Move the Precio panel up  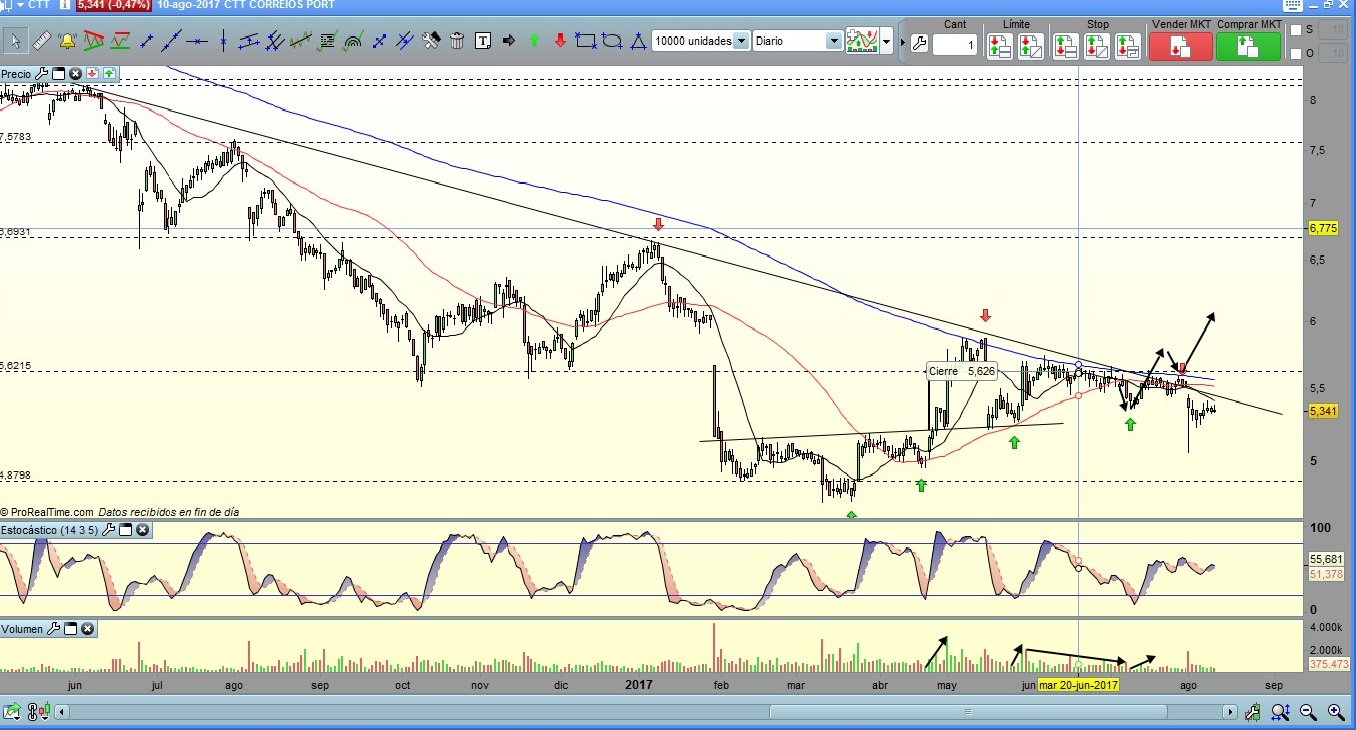point(108,74)
